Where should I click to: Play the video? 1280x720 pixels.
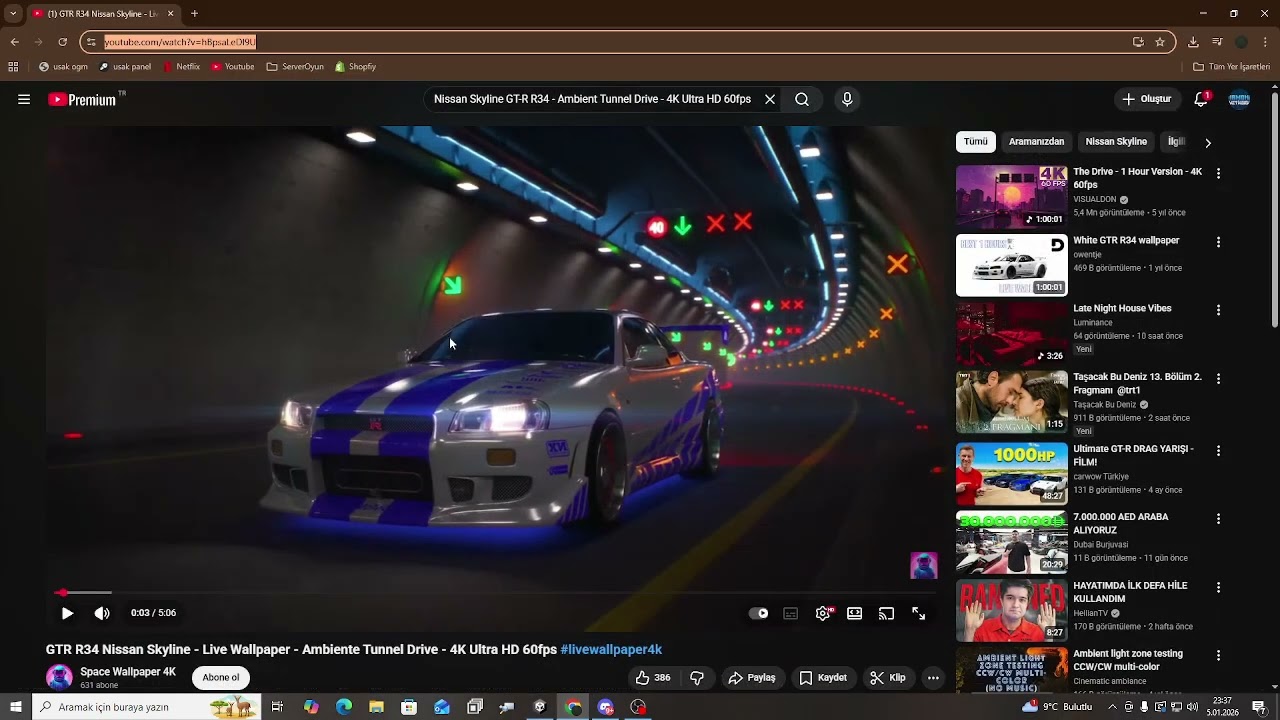tap(67, 613)
